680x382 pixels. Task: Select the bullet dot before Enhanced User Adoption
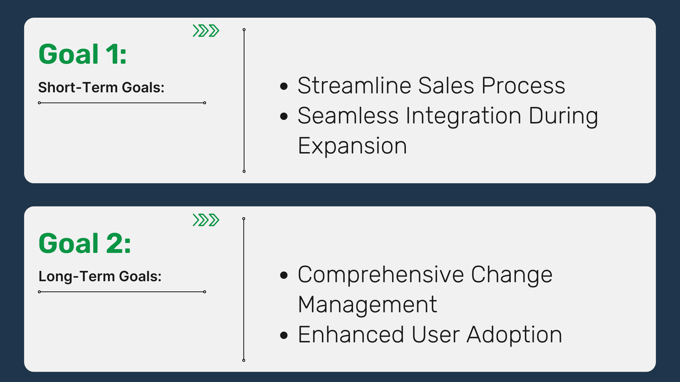(x=284, y=335)
